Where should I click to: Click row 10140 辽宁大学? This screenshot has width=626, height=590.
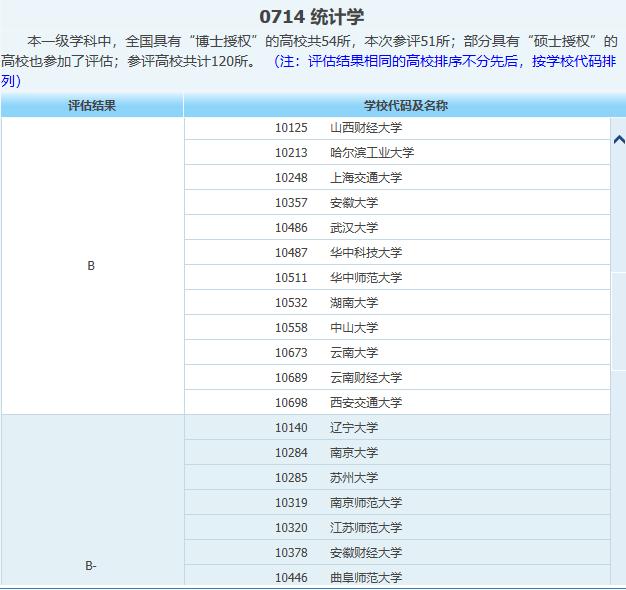397,428
